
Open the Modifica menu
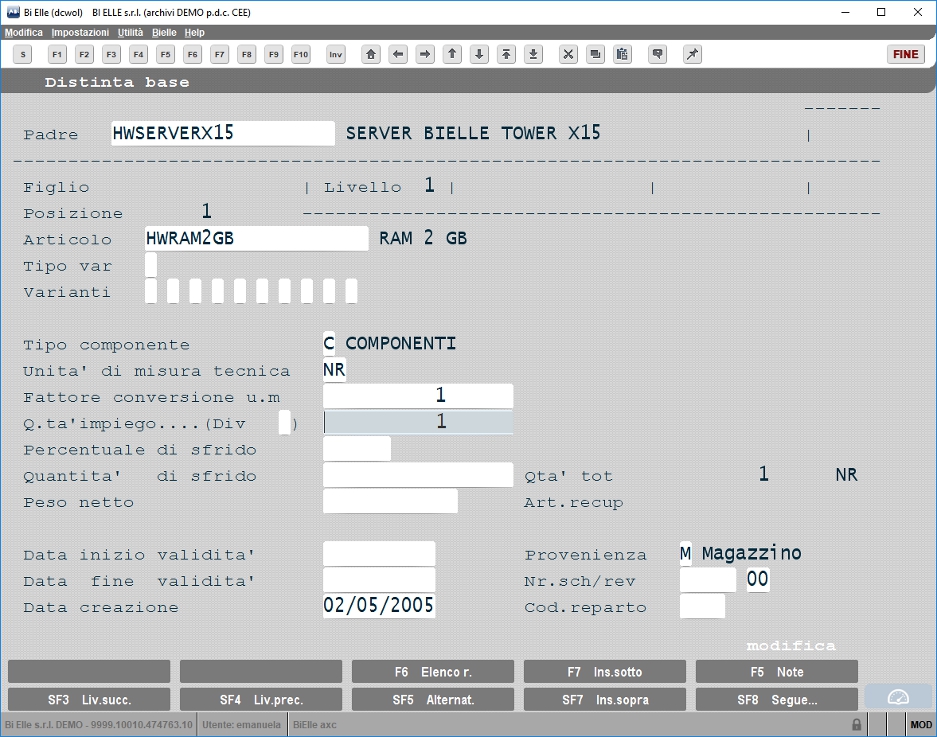(x=24, y=32)
